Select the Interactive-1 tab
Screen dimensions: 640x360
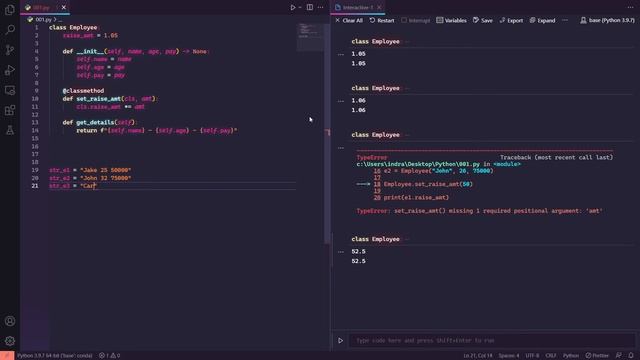point(357,7)
